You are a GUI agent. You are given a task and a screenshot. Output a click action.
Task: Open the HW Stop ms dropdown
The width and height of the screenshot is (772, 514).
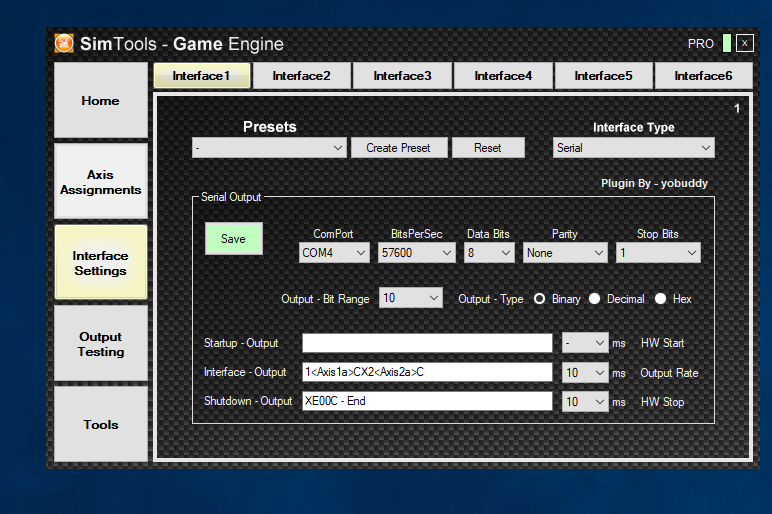(585, 402)
